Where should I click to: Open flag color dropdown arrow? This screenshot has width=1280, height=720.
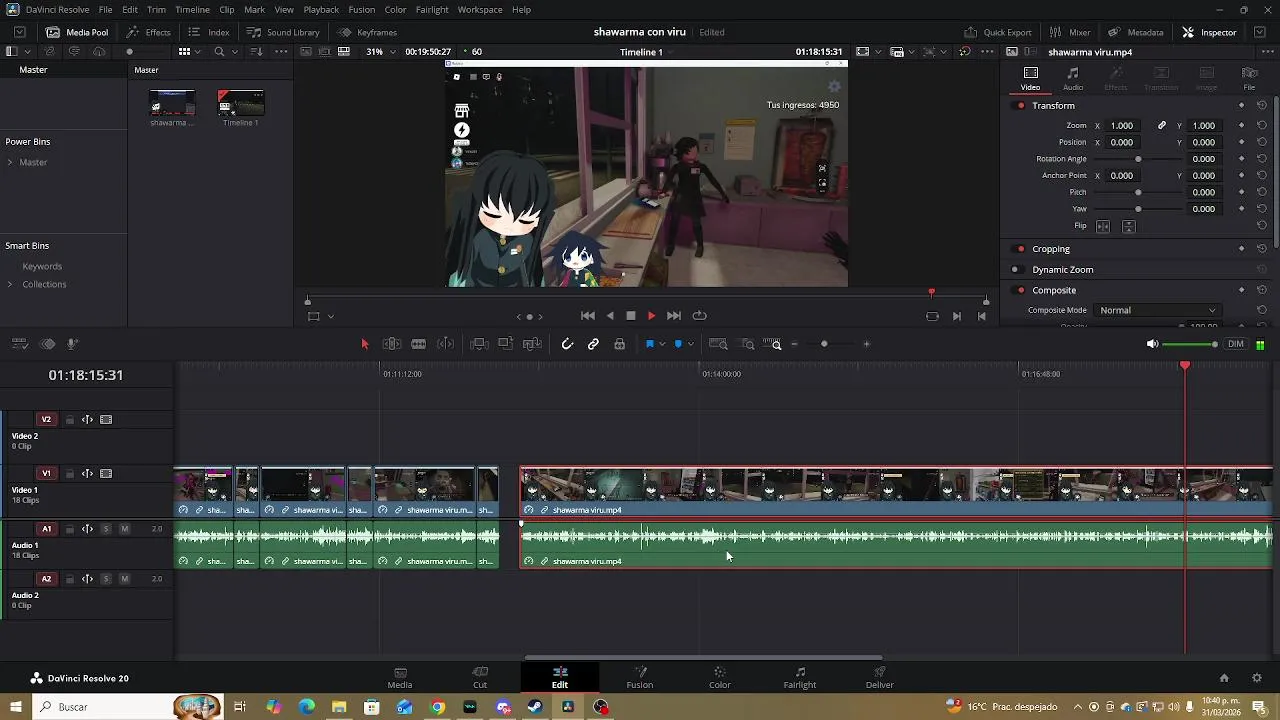click(x=662, y=344)
